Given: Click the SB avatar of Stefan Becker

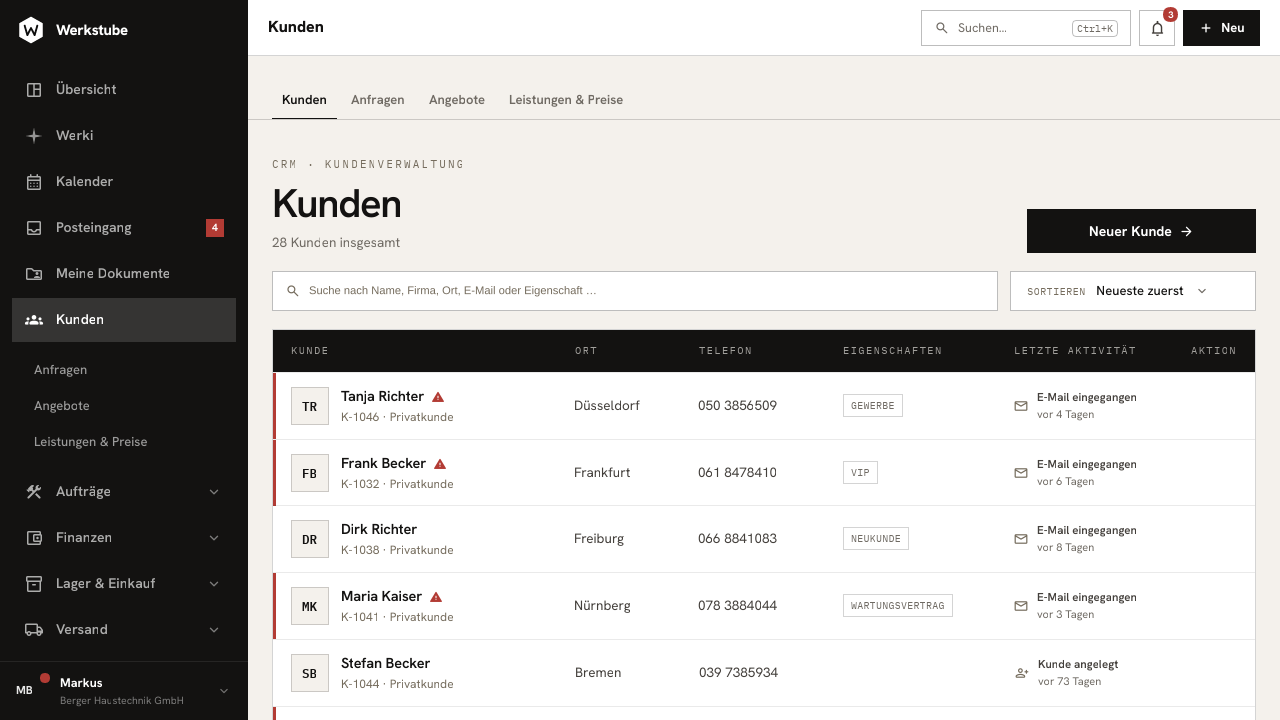Looking at the screenshot, I should click(310, 673).
